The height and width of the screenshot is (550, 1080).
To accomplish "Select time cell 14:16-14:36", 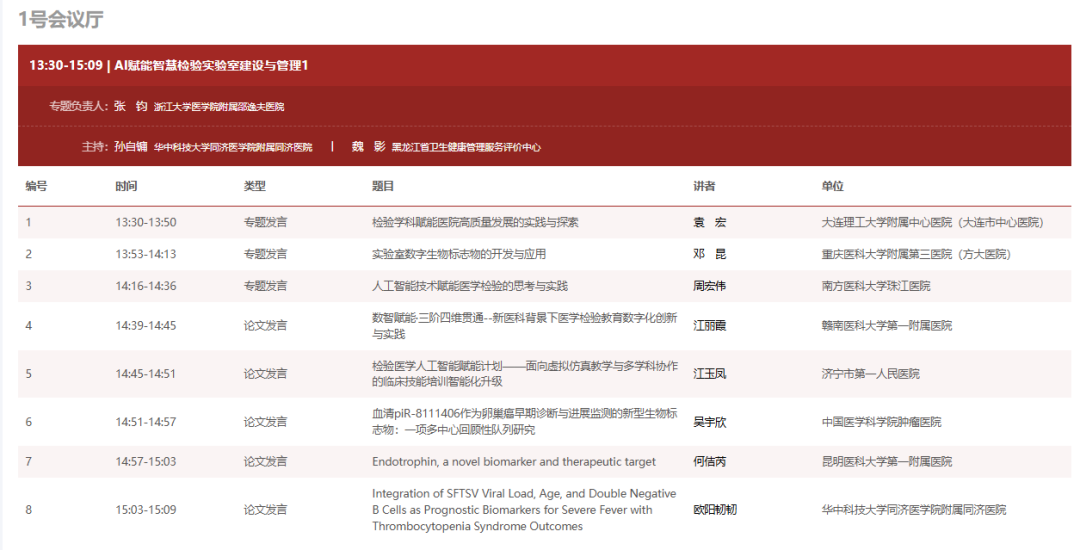I will (145, 286).
